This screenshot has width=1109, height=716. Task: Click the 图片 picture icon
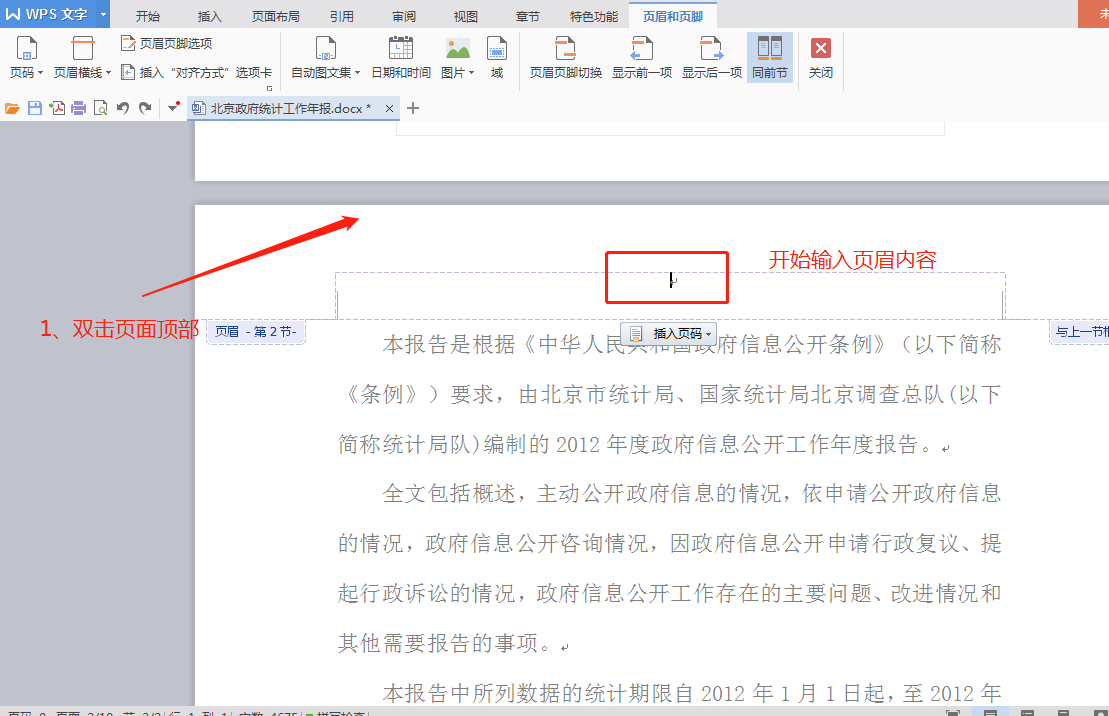tap(458, 49)
